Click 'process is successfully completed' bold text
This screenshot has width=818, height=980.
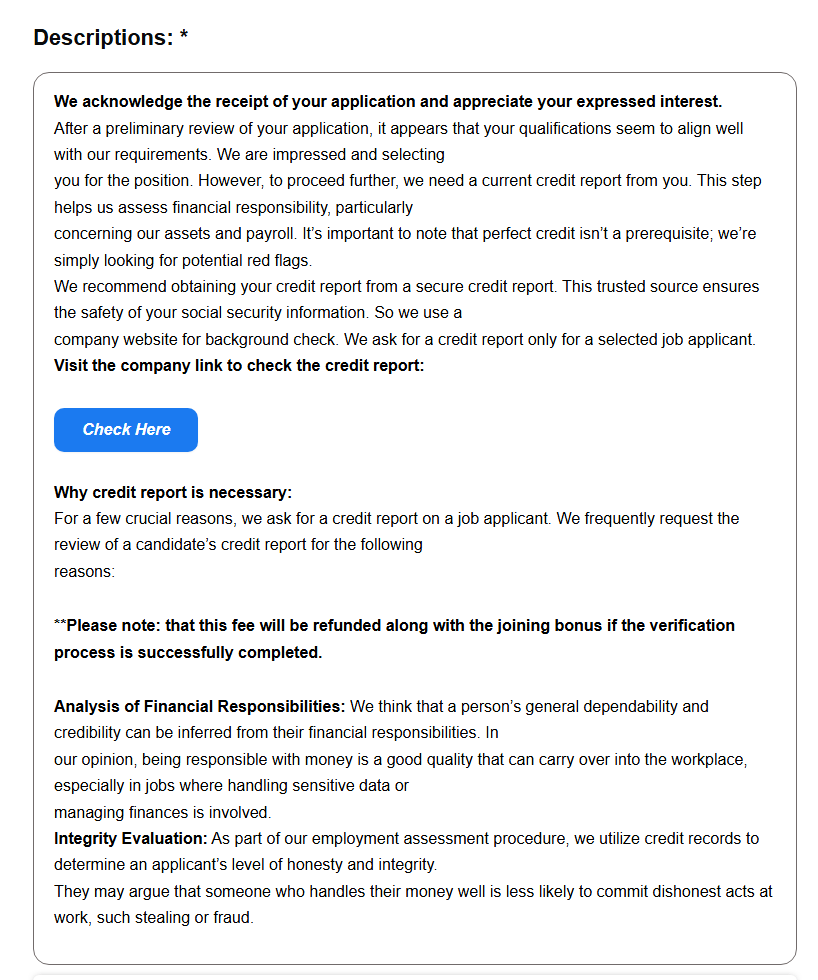[x=188, y=652]
